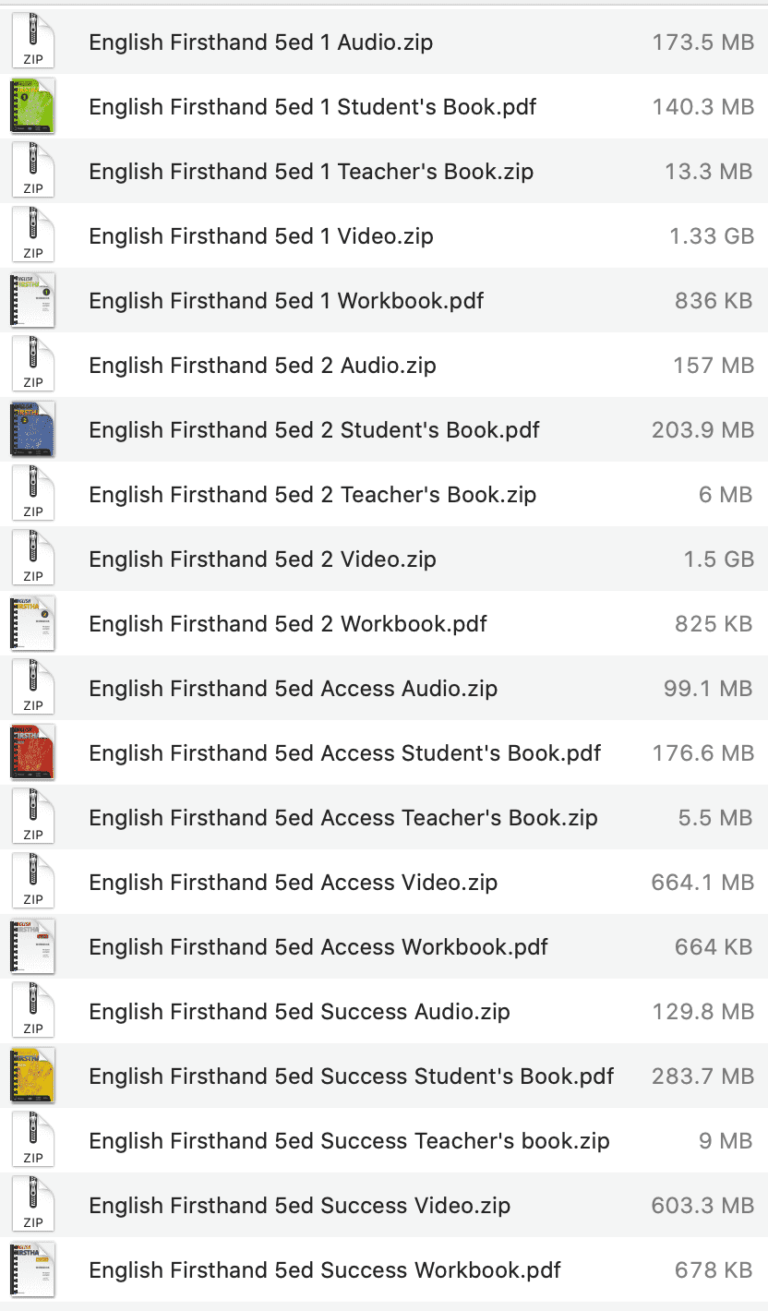Viewport: 768px width, 1311px height.
Task: Click the yellow Success Student's Book thumbnail
Action: pyautogui.click(x=33, y=1076)
